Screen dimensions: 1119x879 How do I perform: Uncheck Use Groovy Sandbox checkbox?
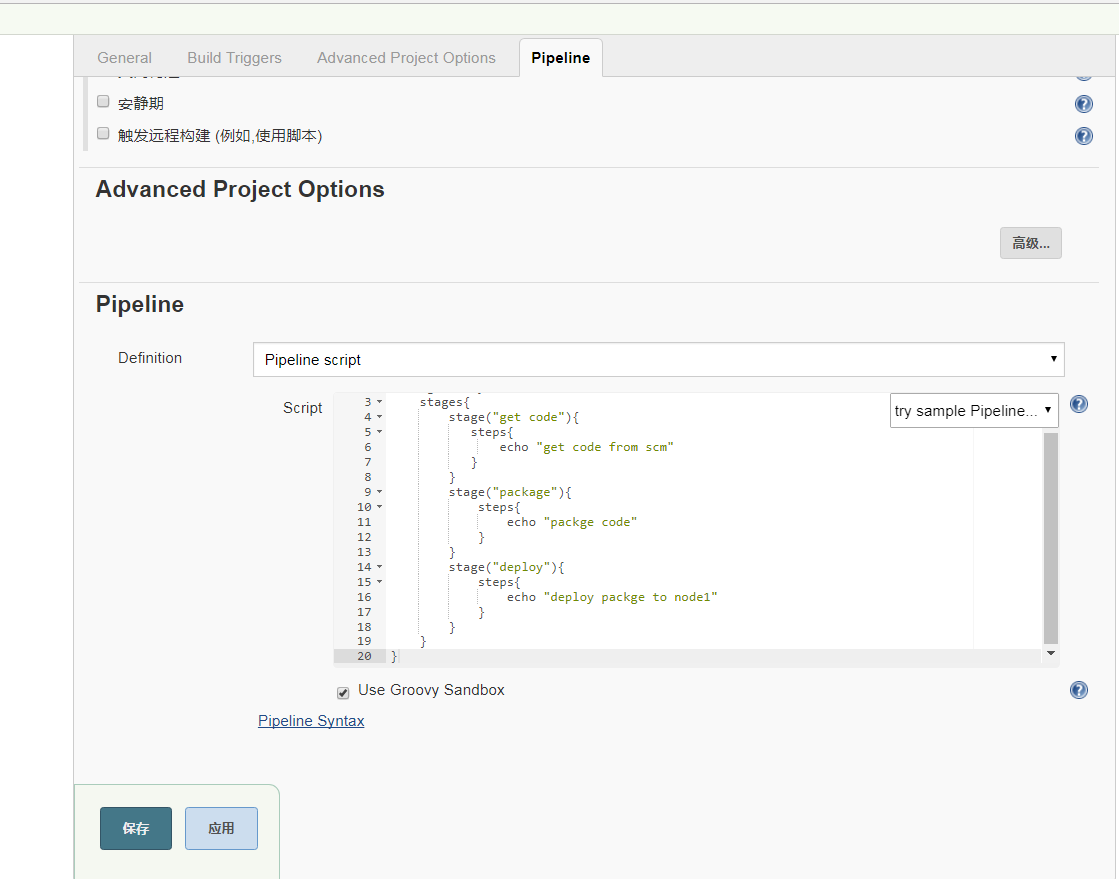343,692
